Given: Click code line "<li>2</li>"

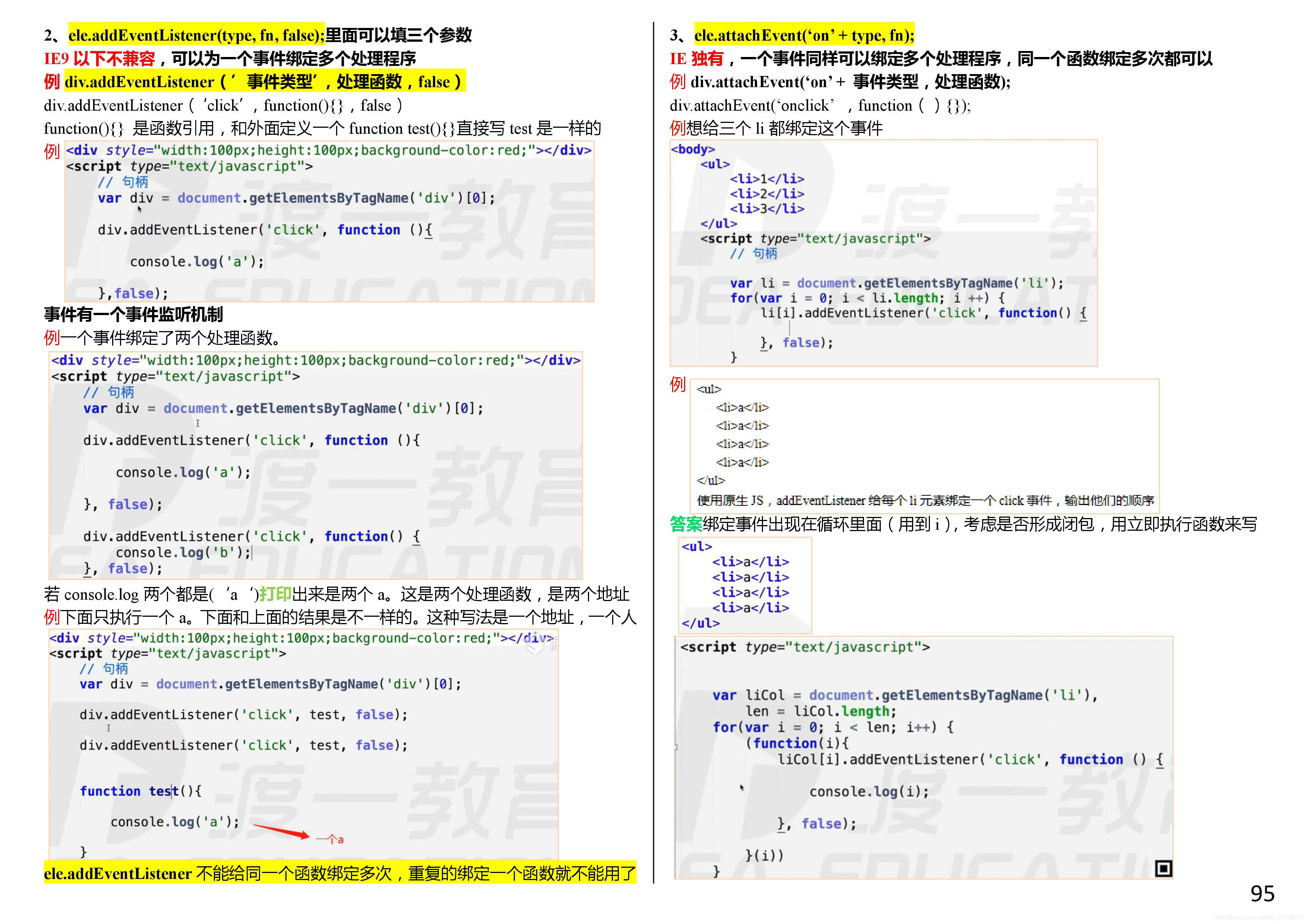Looking at the screenshot, I should point(768,193).
